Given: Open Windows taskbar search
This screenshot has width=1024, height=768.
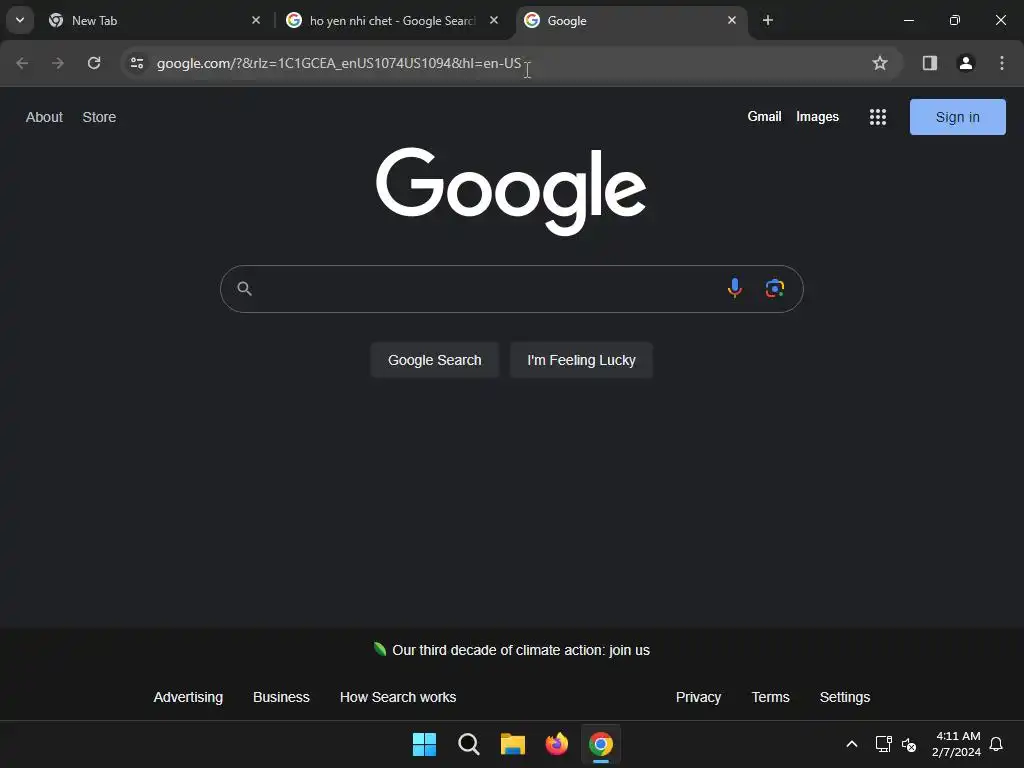Looking at the screenshot, I should (x=469, y=744).
